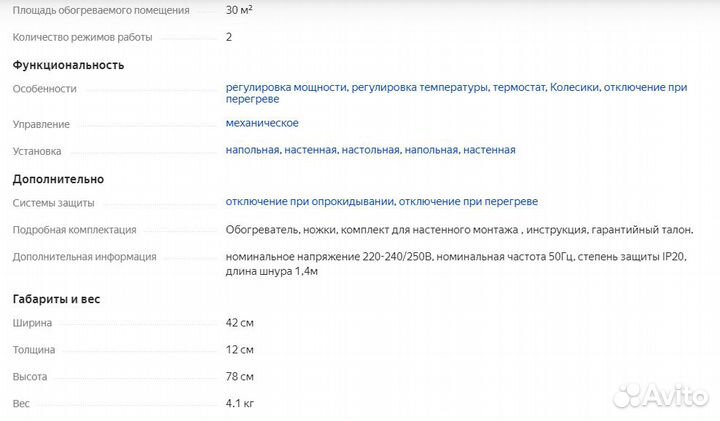The image size is (720, 421).
Task: Click the first "напольная" installation link
Action: [252, 150]
